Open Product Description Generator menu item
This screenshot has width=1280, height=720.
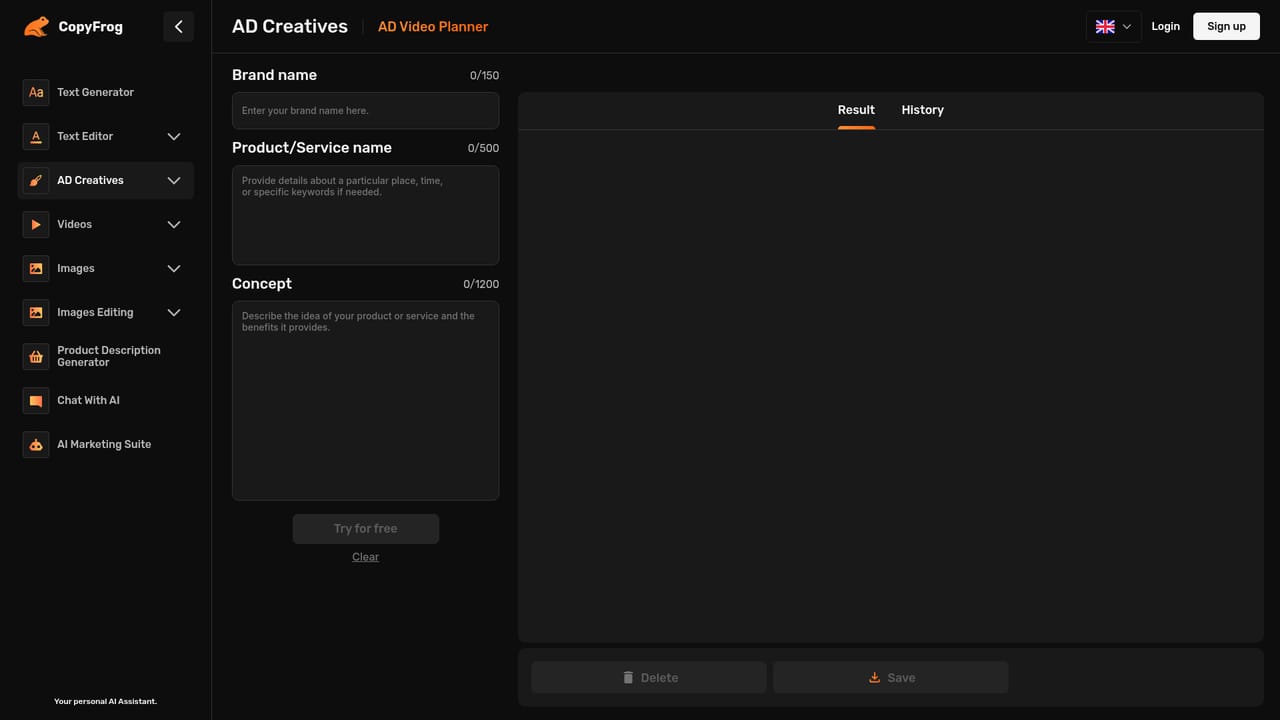coord(106,356)
